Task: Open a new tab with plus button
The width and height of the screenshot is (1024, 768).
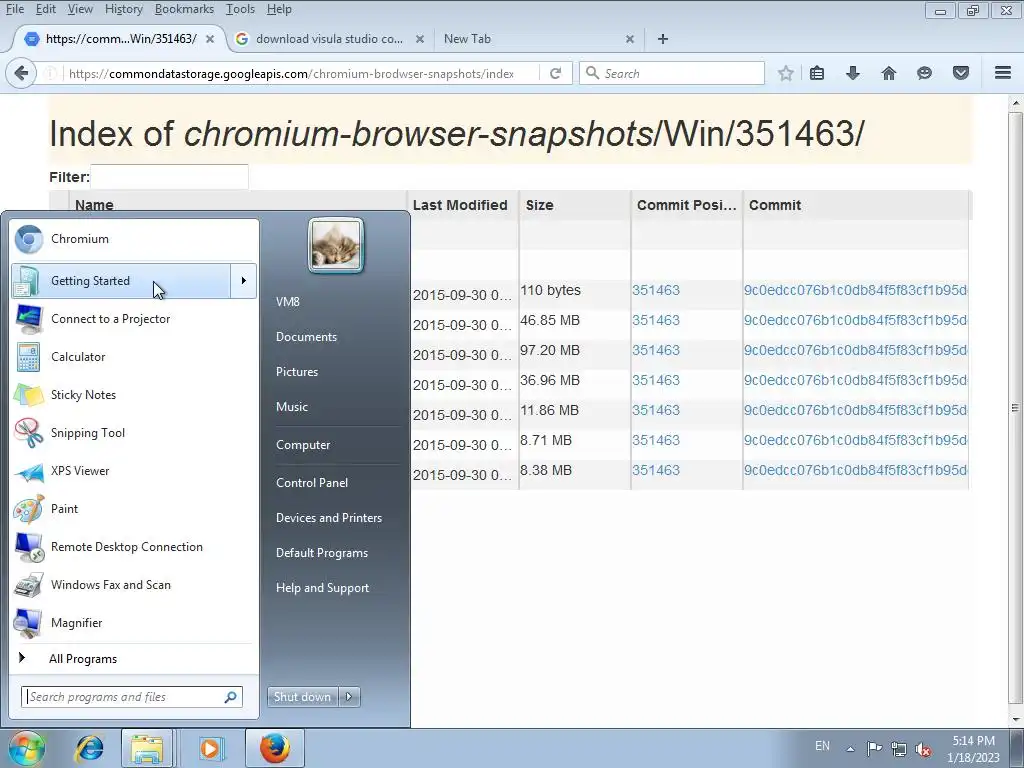Action: [663, 39]
